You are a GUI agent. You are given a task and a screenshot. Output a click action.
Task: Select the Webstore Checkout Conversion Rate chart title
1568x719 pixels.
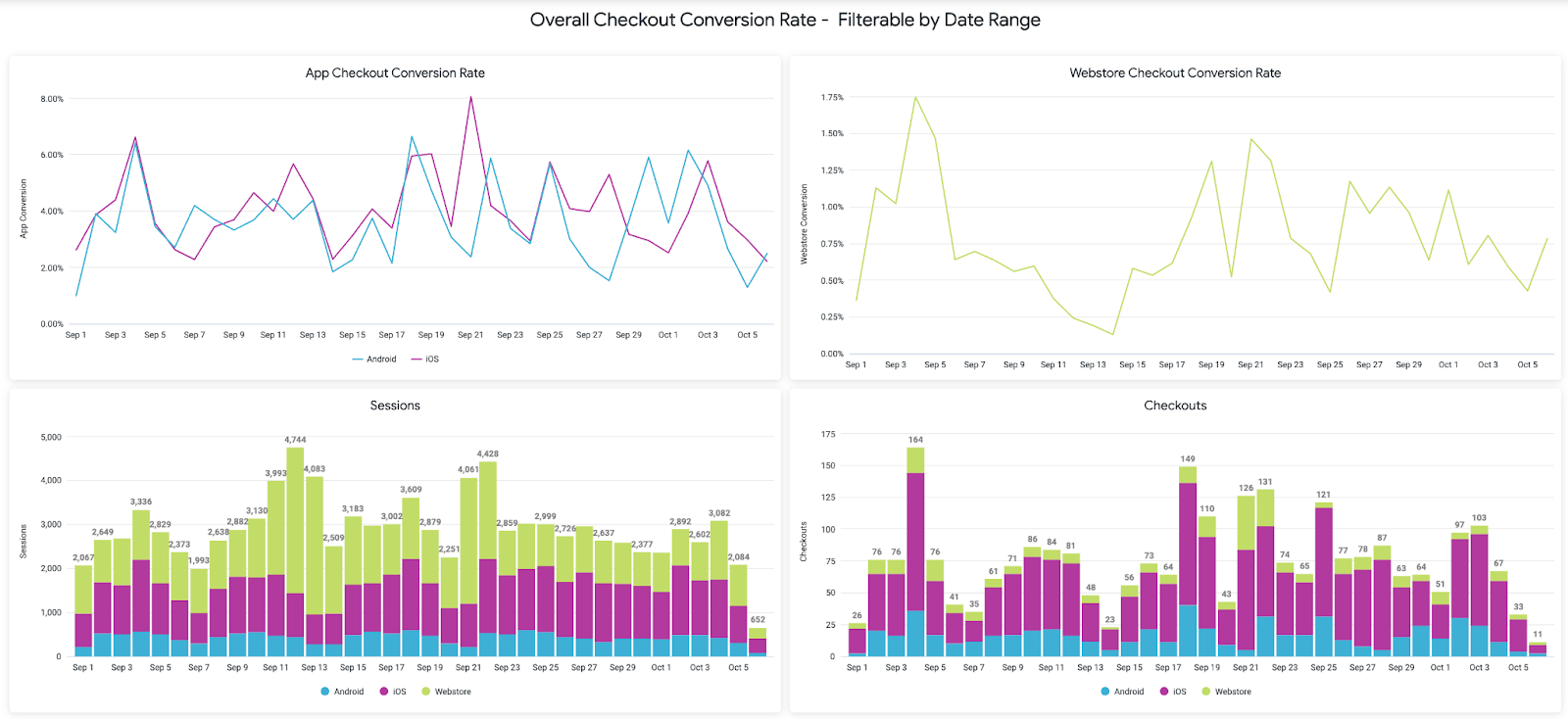pos(1175,72)
